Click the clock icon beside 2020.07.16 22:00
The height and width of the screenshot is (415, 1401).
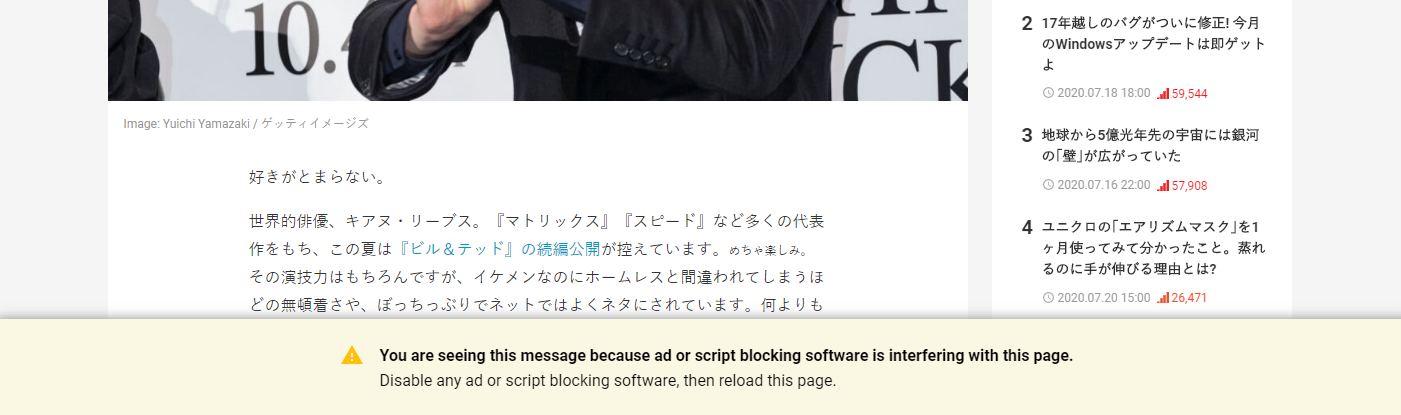[x=1048, y=185]
